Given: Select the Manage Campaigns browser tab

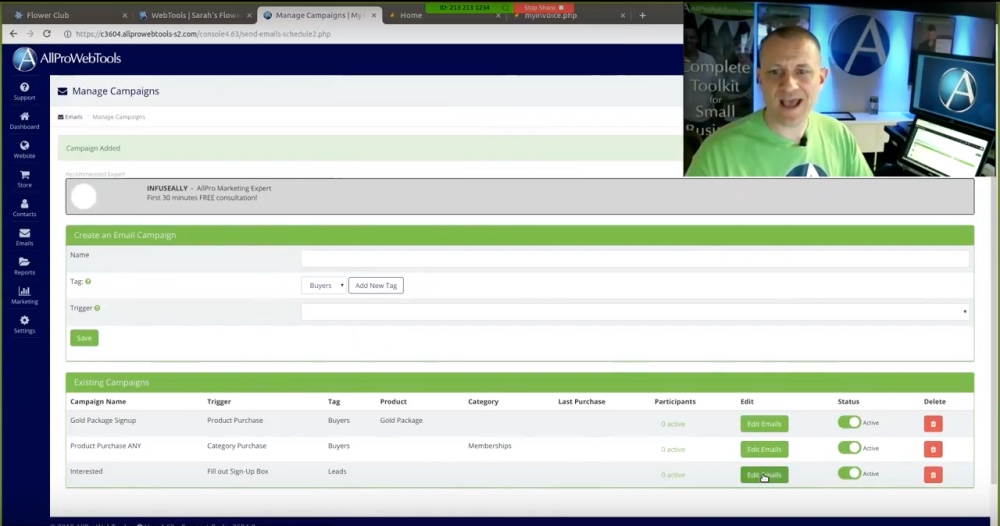Looking at the screenshot, I should coord(319,15).
